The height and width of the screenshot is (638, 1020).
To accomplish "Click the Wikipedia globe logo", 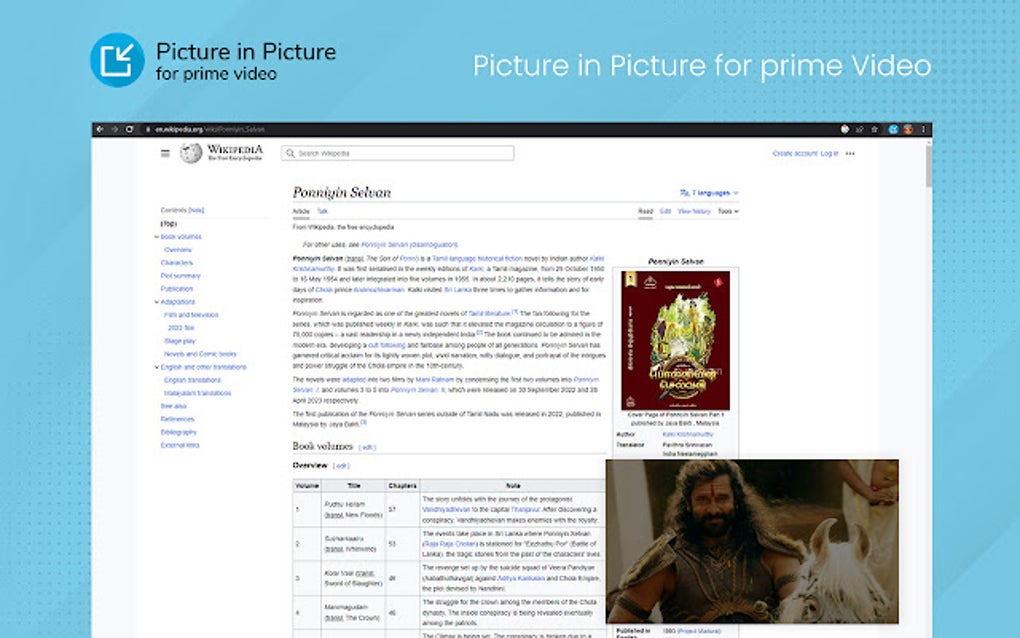I will [x=190, y=152].
